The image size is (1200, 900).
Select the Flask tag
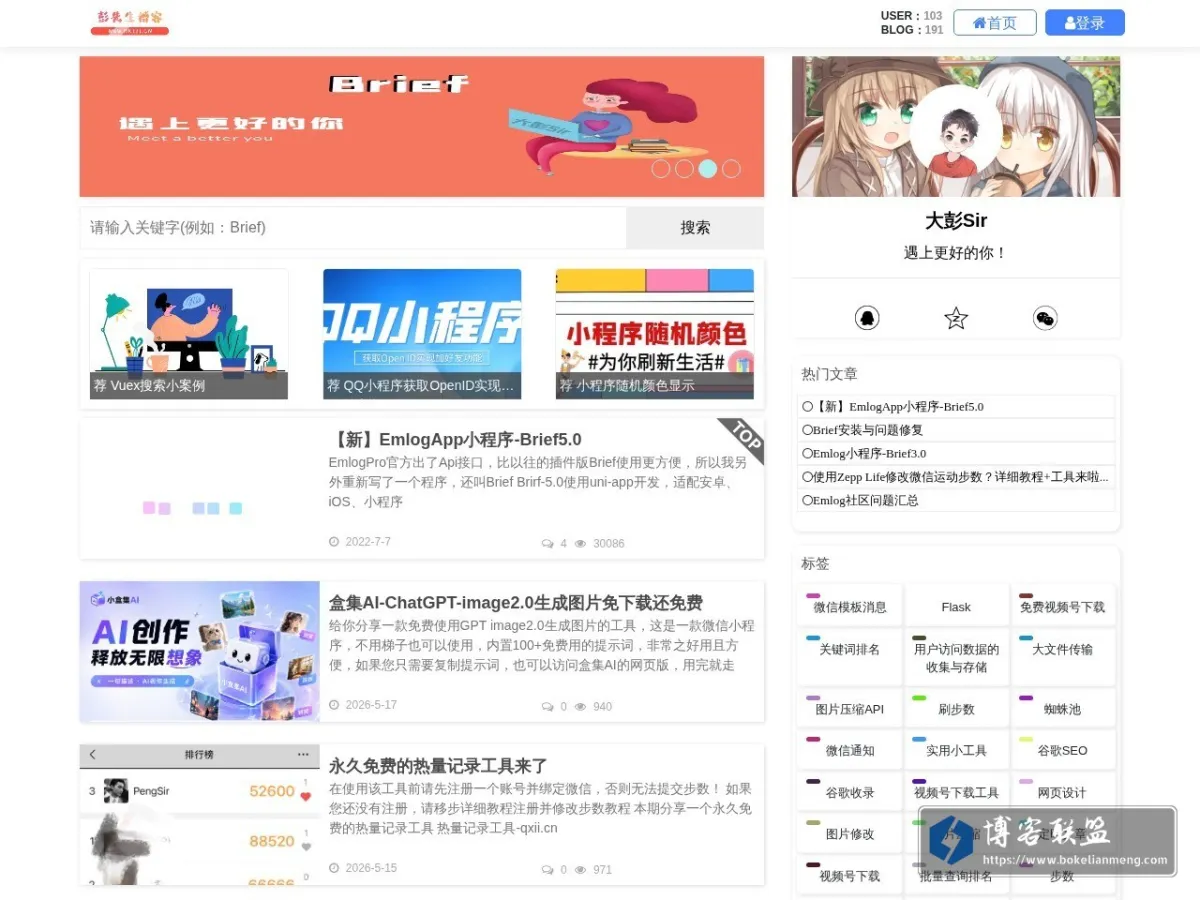[x=956, y=606]
